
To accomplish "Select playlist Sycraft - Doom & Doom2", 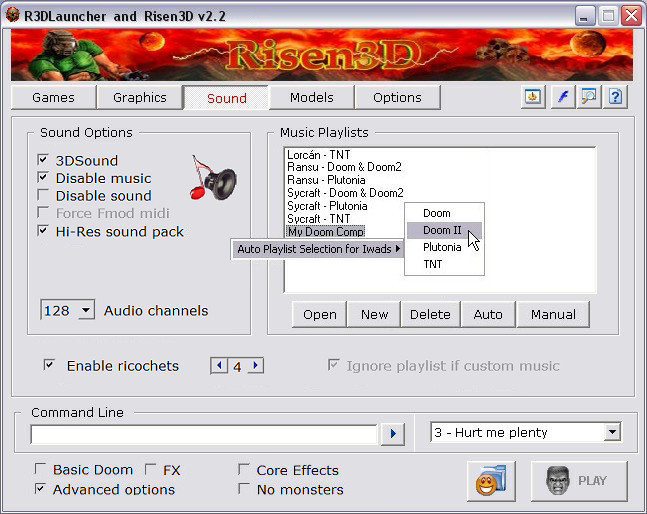I will point(345,193).
